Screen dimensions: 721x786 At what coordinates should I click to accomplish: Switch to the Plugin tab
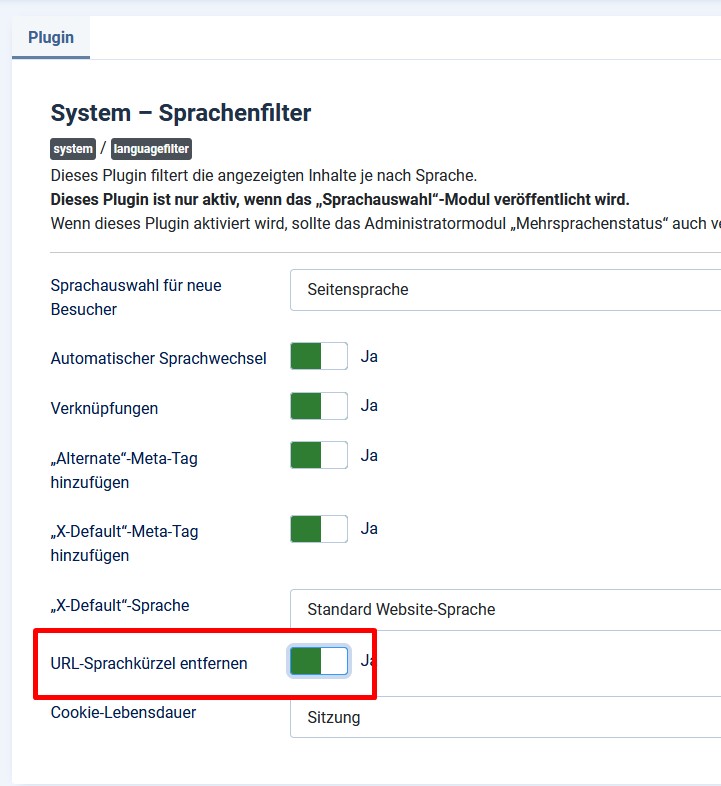[x=51, y=38]
